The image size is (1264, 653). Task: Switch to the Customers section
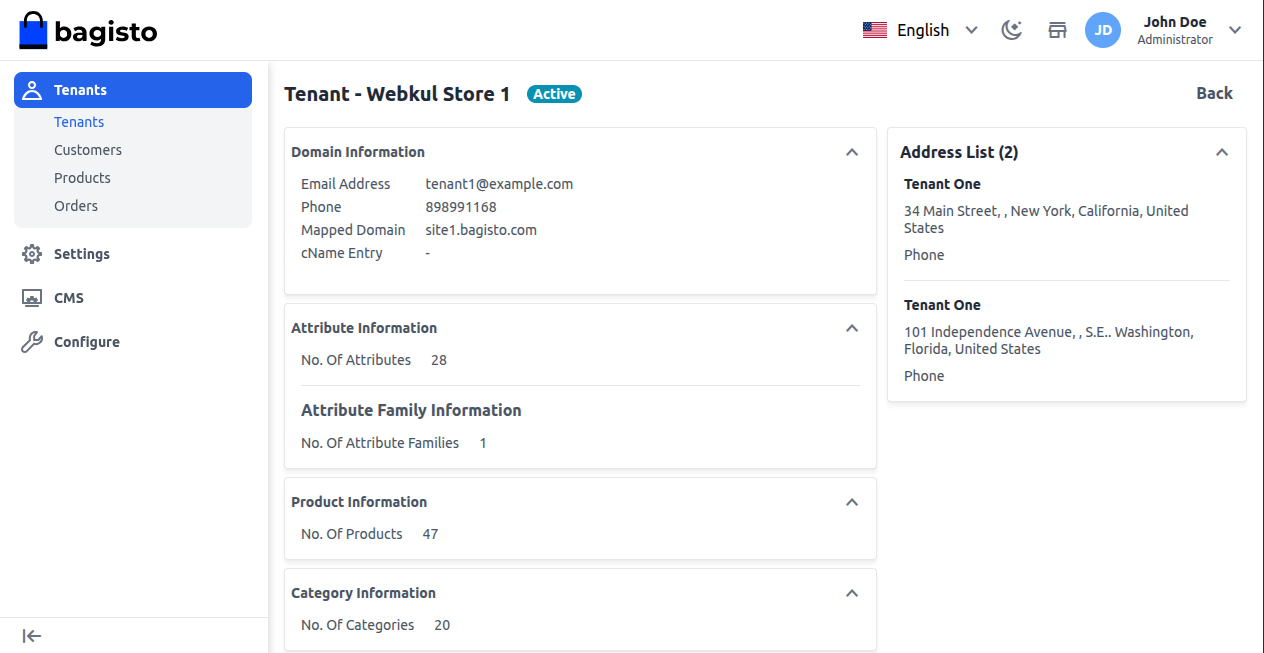88,149
